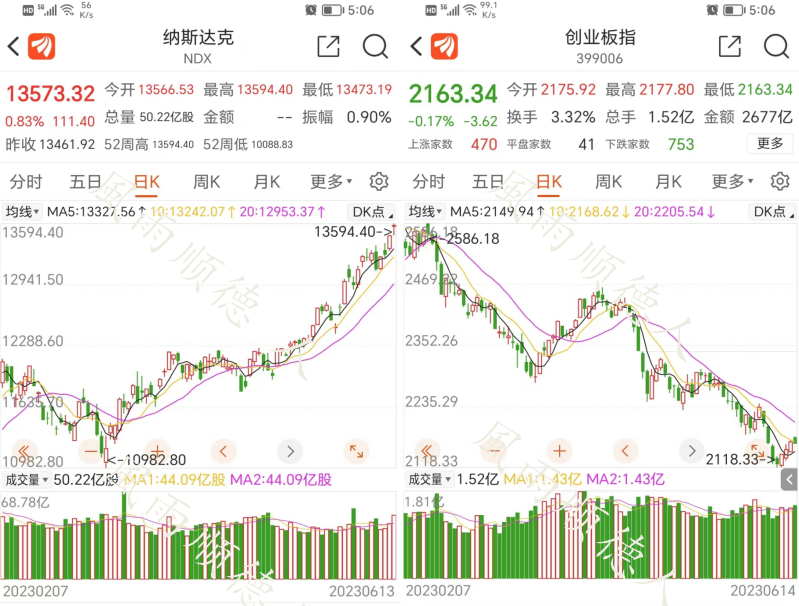This screenshot has width=799, height=606.
Task: Switch 创业板指 to 周K view
Action: coord(608,181)
